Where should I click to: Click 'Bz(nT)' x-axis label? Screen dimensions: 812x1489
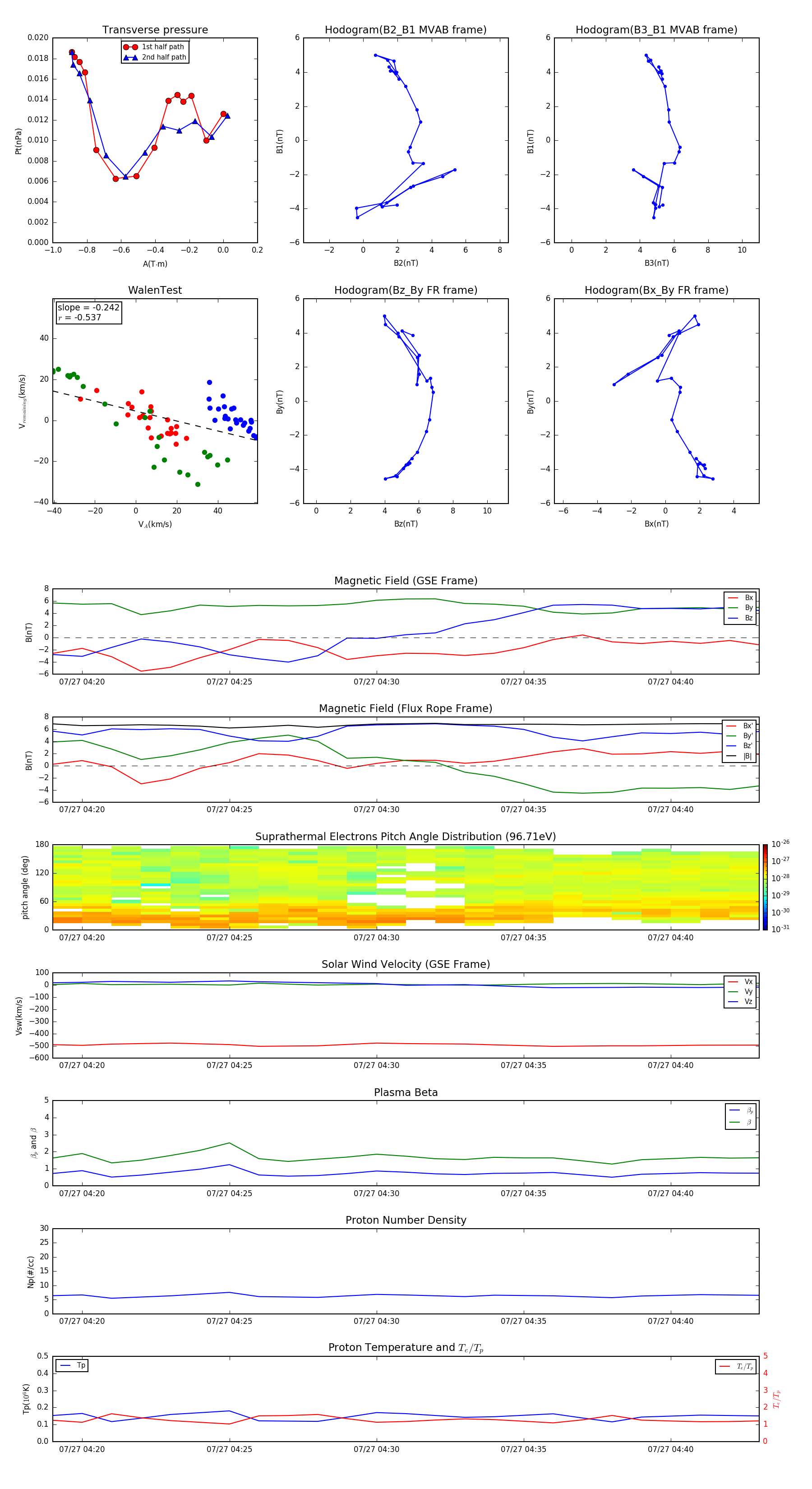click(406, 524)
